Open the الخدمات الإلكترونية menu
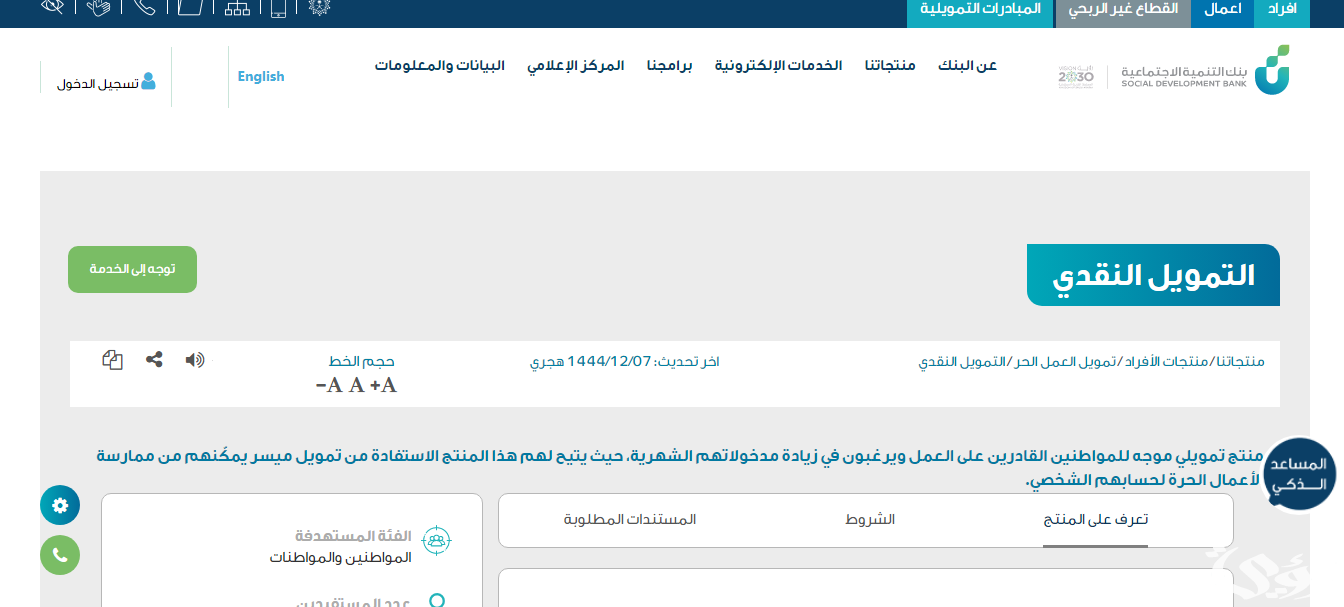1344x607 pixels. click(778, 66)
